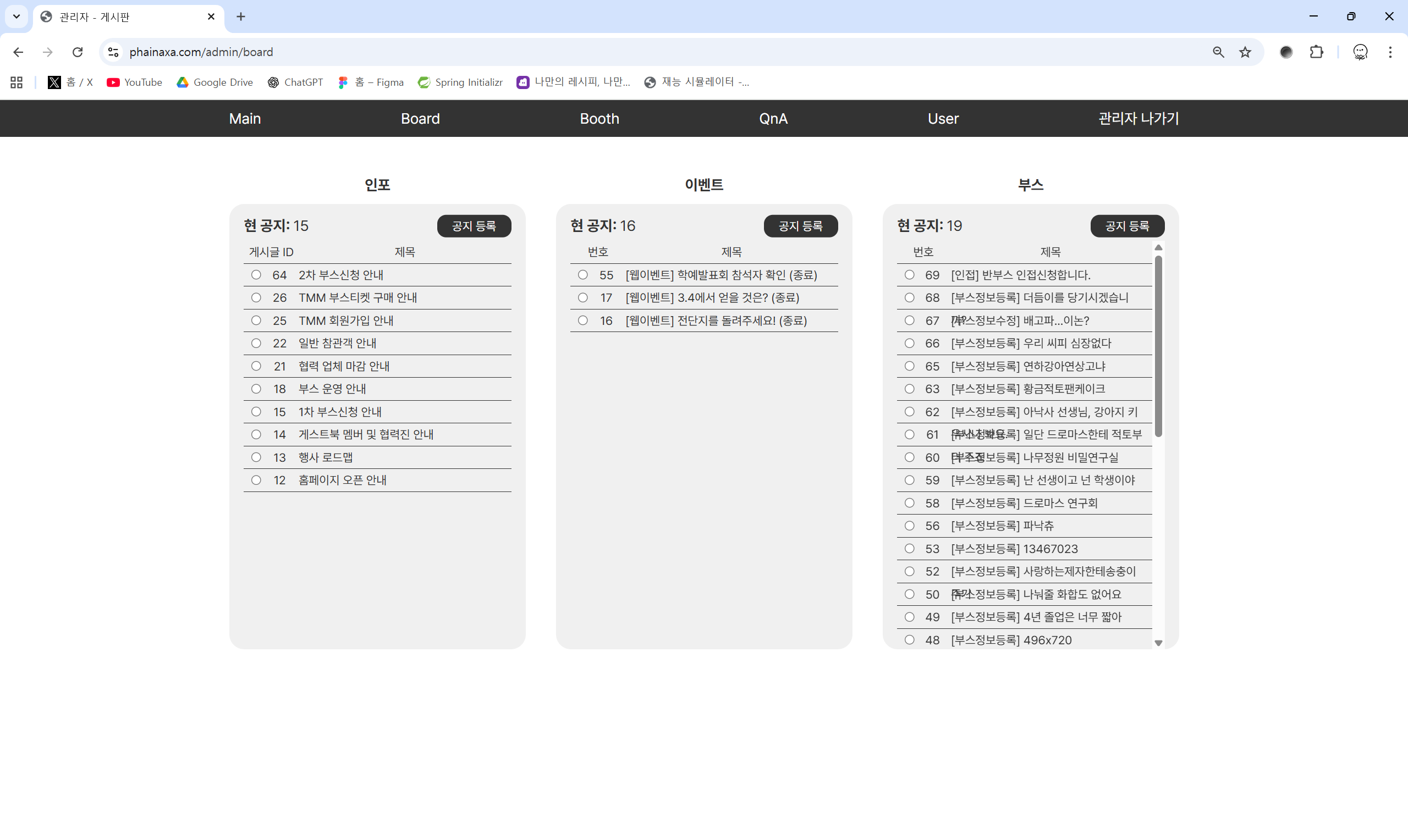Open the Chrome three-dot menu
Viewport: 1408px width, 840px height.
point(1390,52)
